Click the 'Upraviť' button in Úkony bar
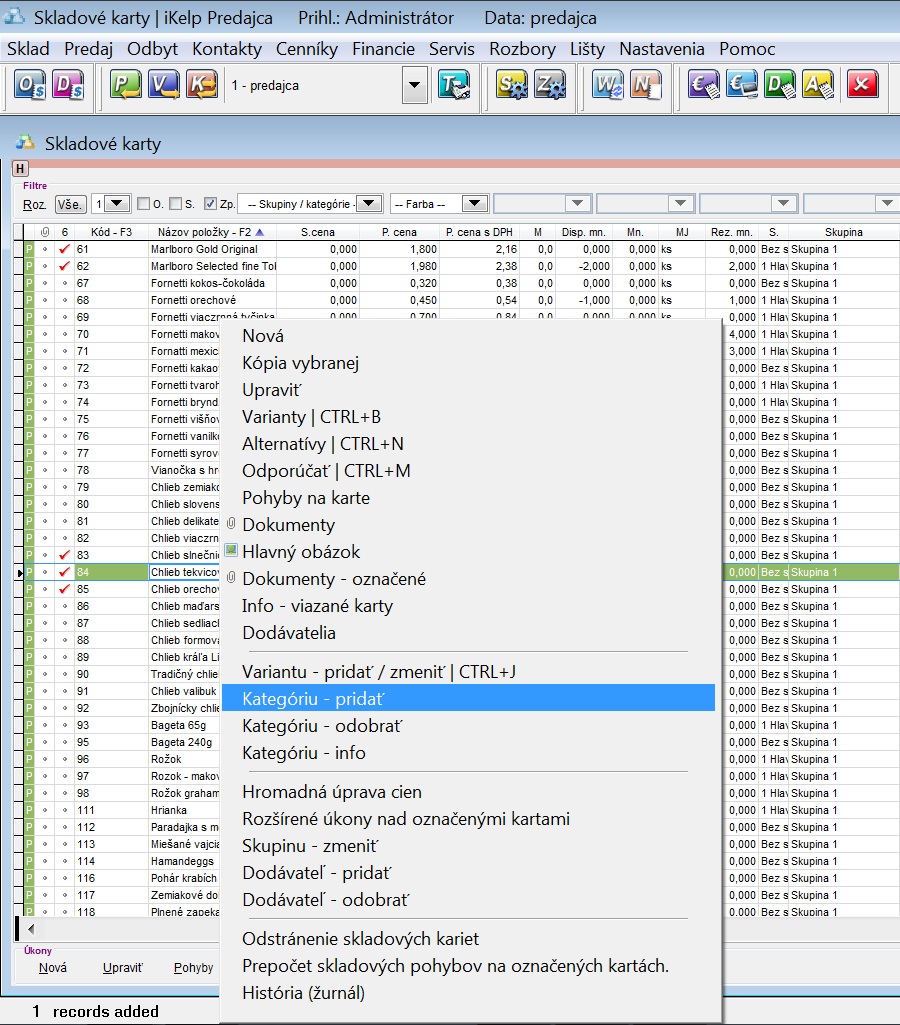 click(x=123, y=968)
